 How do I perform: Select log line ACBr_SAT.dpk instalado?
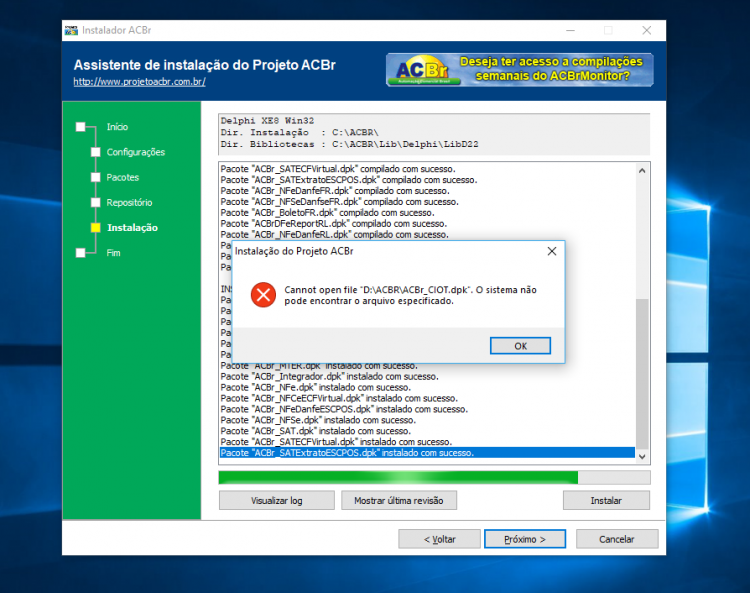(x=315, y=431)
